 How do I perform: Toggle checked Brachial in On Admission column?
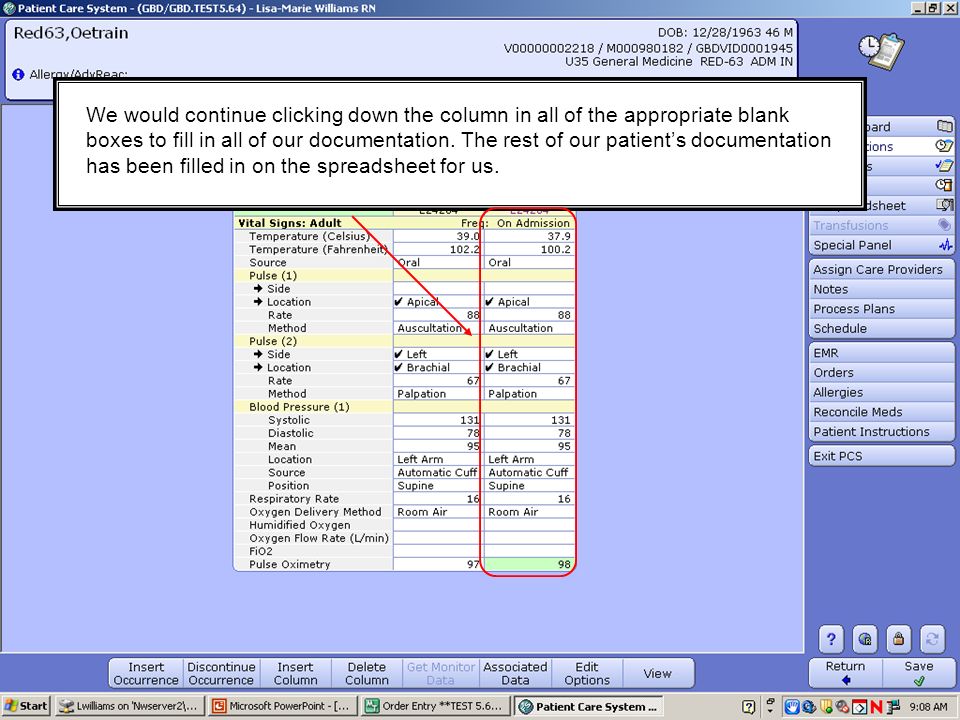point(529,367)
